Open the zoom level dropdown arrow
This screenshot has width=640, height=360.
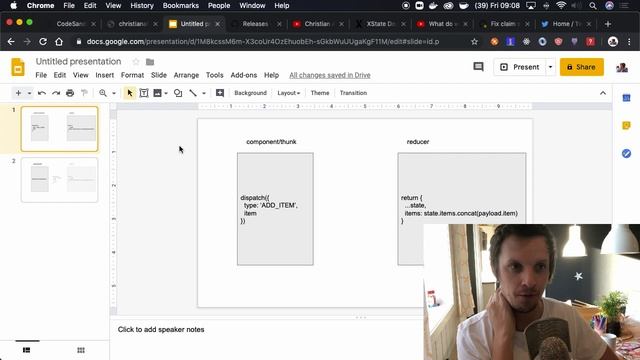(114, 93)
